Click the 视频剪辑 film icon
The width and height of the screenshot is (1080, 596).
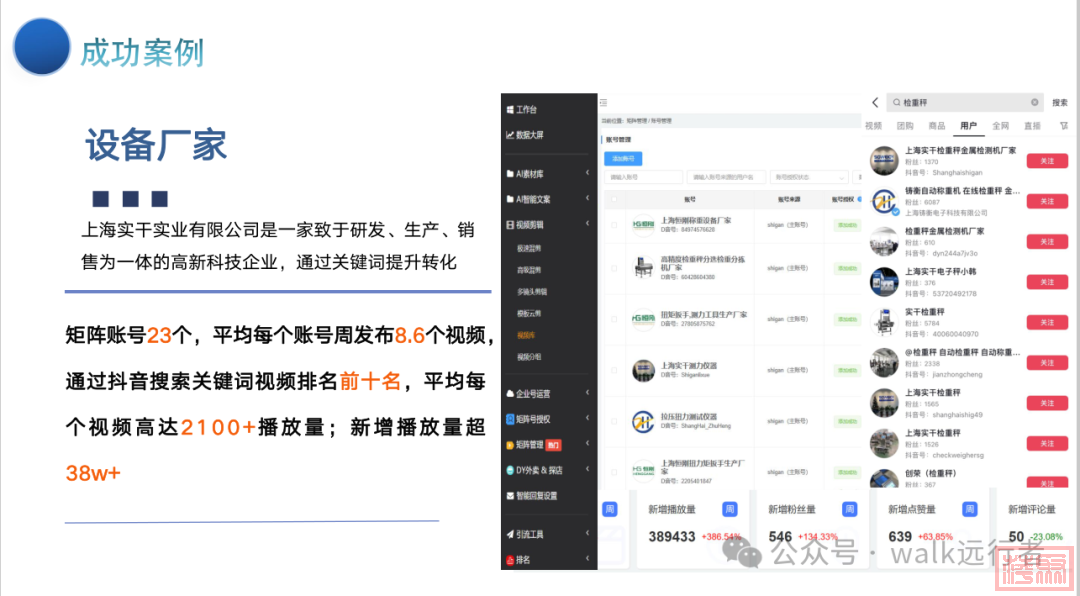coord(510,225)
